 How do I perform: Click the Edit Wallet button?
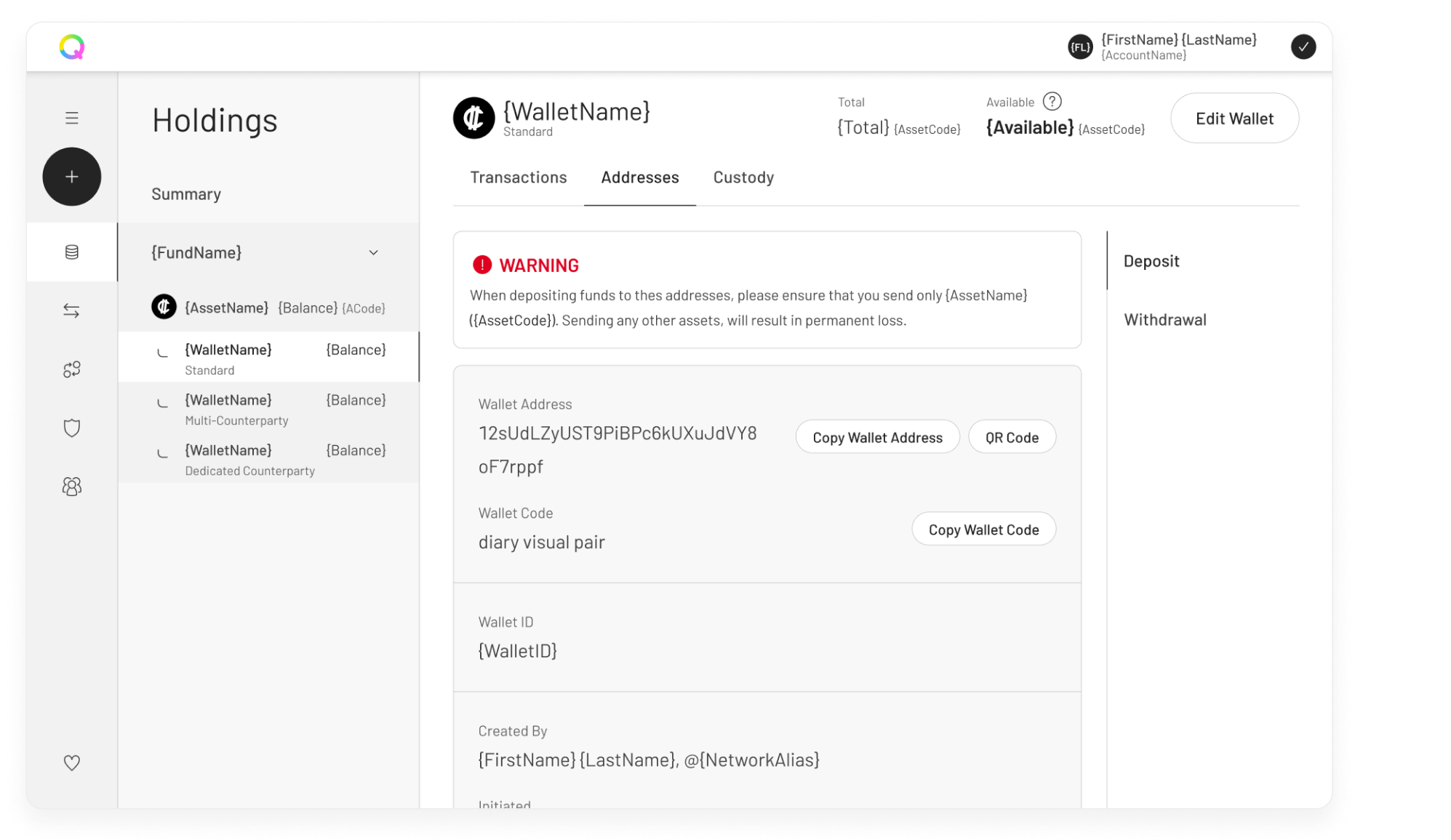[x=1234, y=119]
